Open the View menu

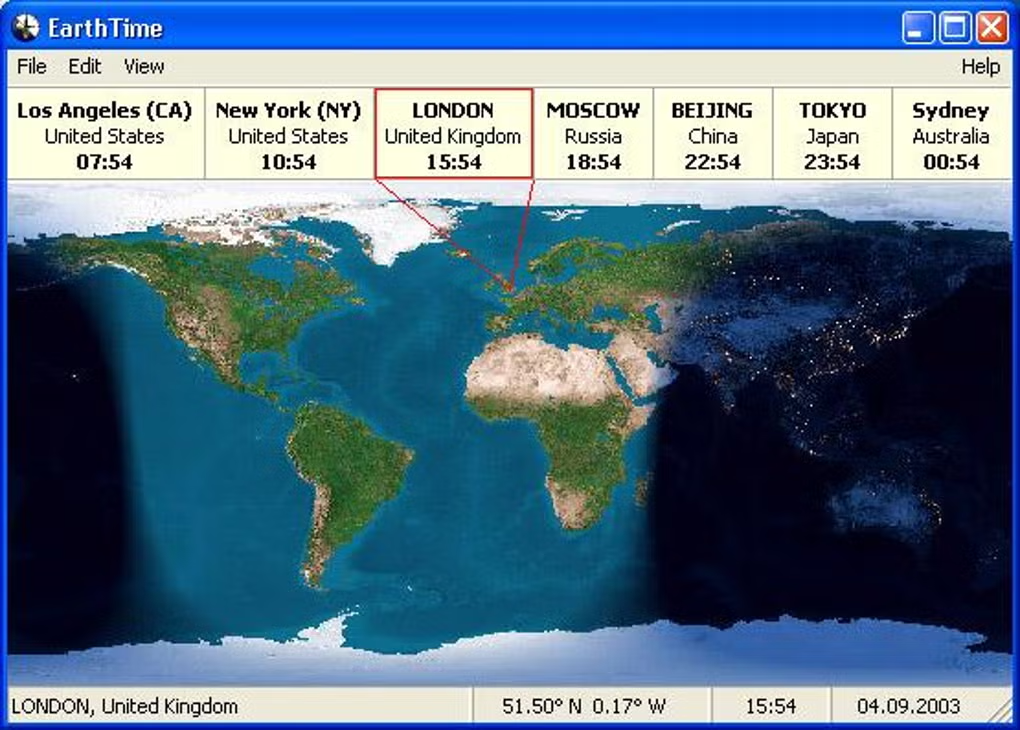pos(144,66)
